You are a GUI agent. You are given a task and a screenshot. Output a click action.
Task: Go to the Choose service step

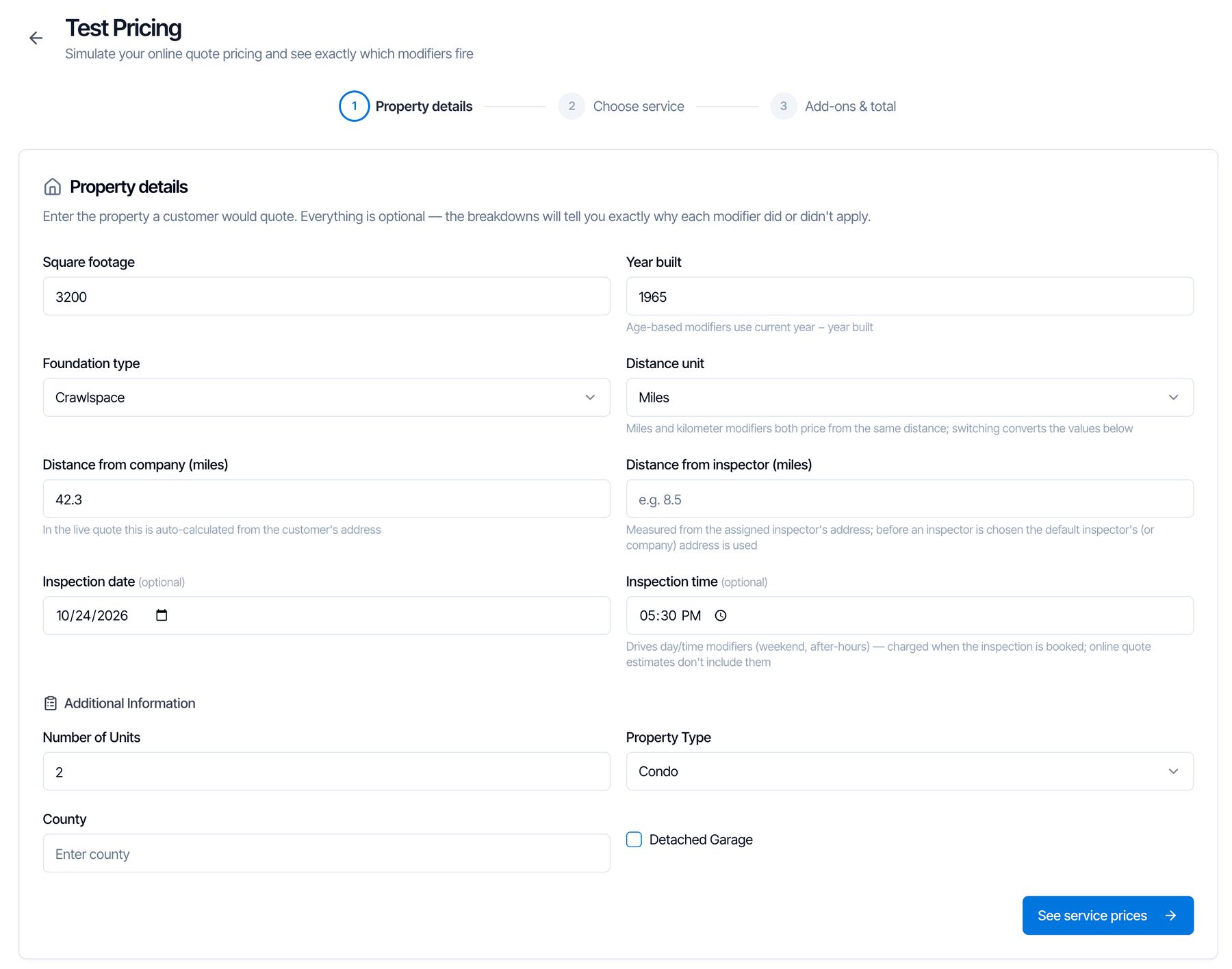(639, 106)
